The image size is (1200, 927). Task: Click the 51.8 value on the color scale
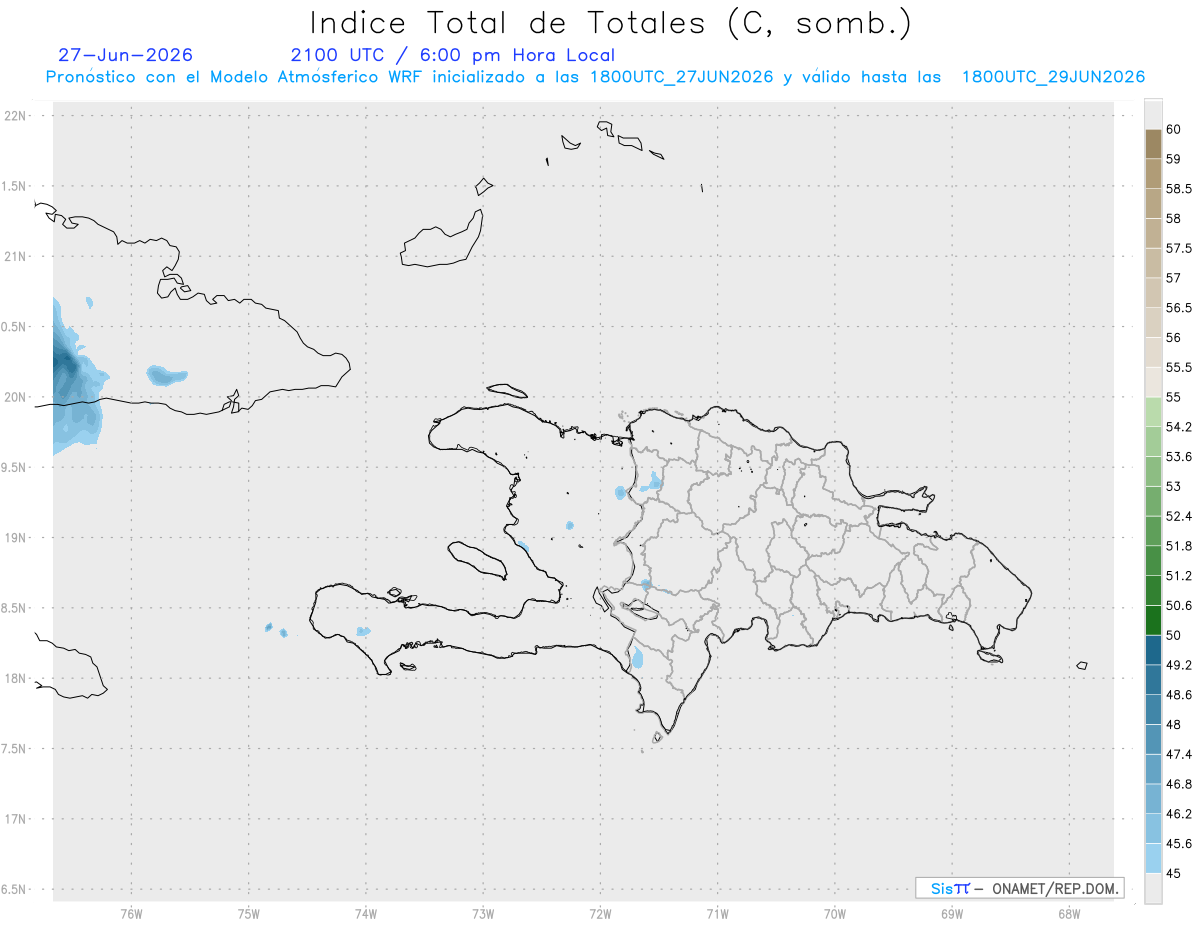[1179, 546]
